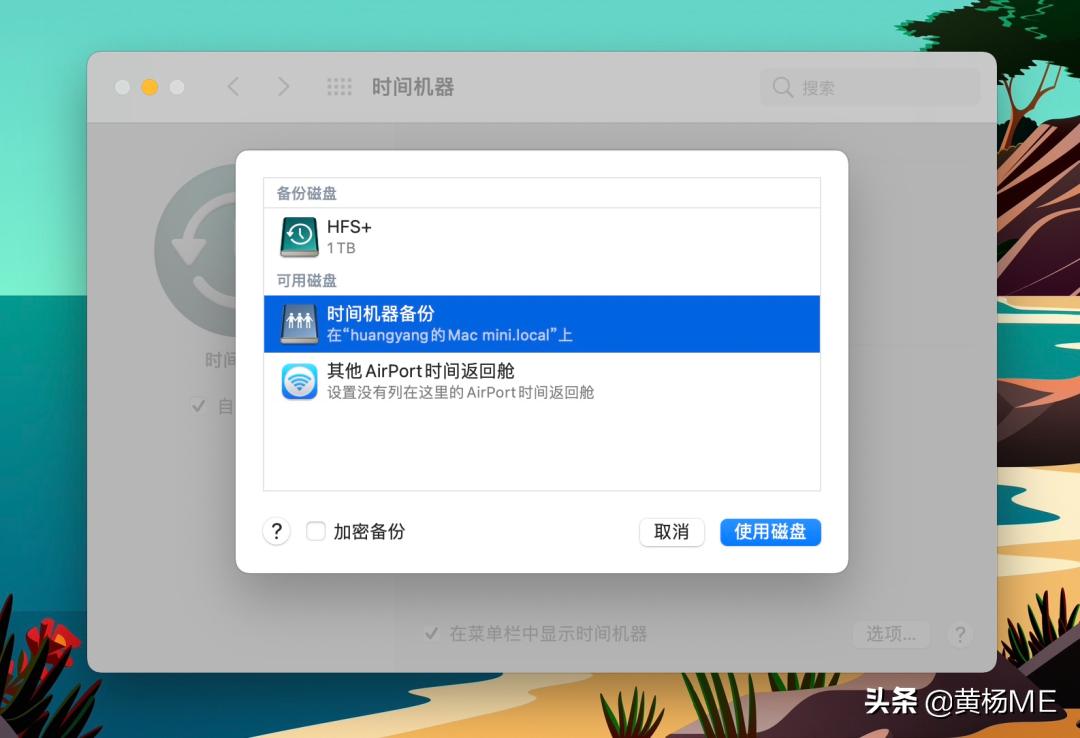Viewport: 1080px width, 738px height.
Task: Click the magnifying glass in the search field
Action: (x=782, y=87)
